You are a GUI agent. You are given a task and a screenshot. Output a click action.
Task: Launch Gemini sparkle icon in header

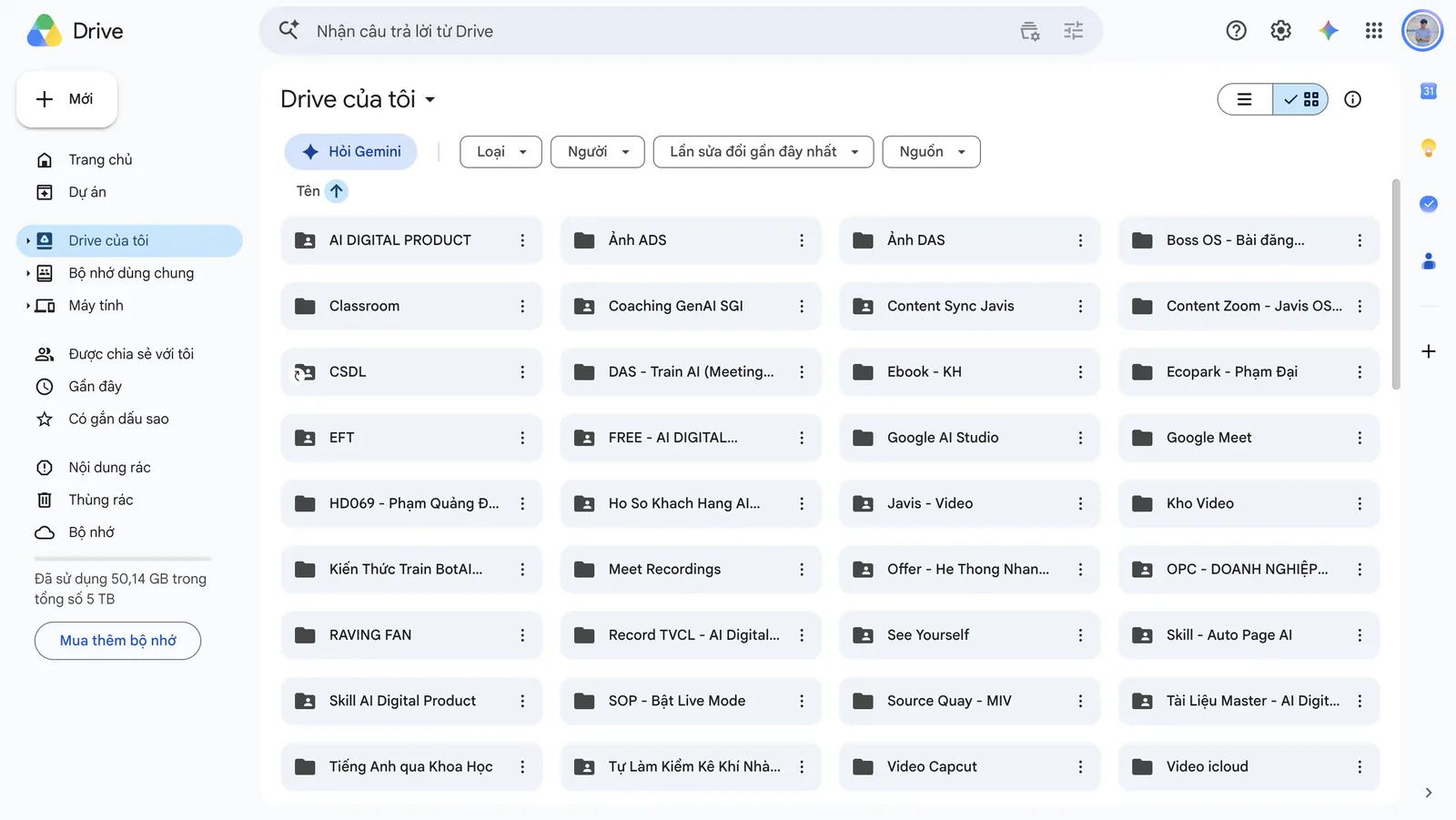tap(1329, 31)
